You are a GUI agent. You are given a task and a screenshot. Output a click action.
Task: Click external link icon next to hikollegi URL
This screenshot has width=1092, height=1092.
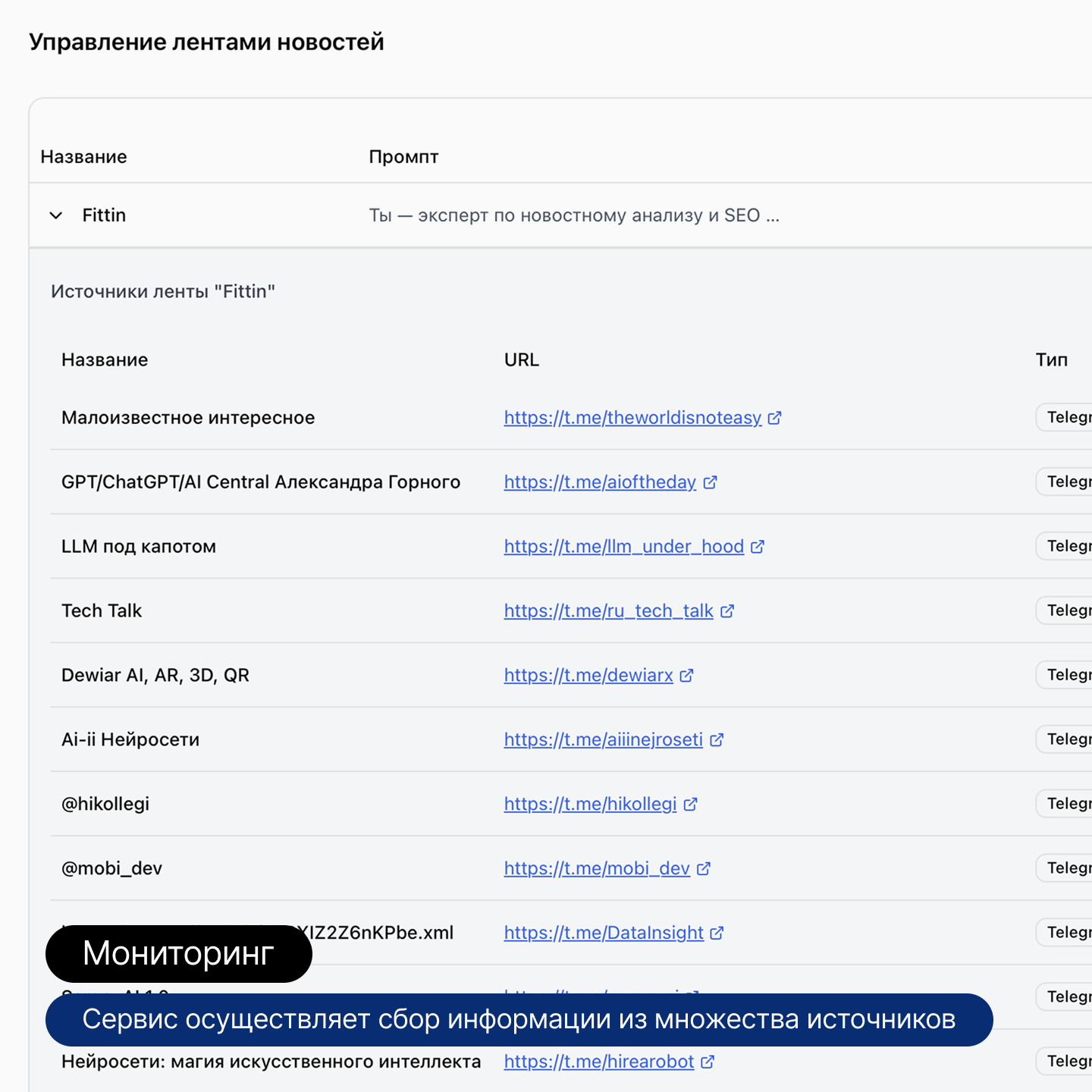tap(690, 805)
